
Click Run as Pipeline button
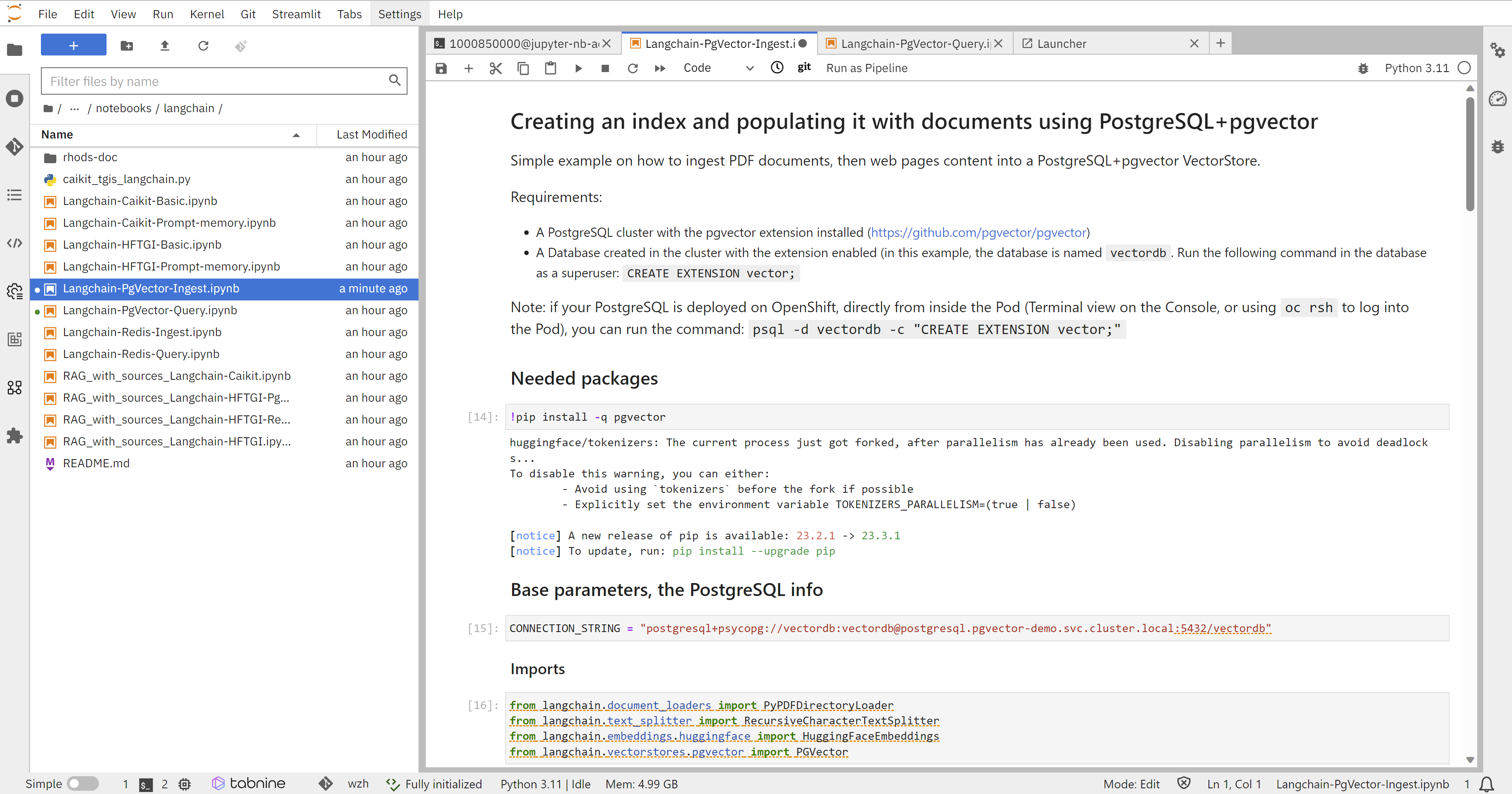pos(866,68)
